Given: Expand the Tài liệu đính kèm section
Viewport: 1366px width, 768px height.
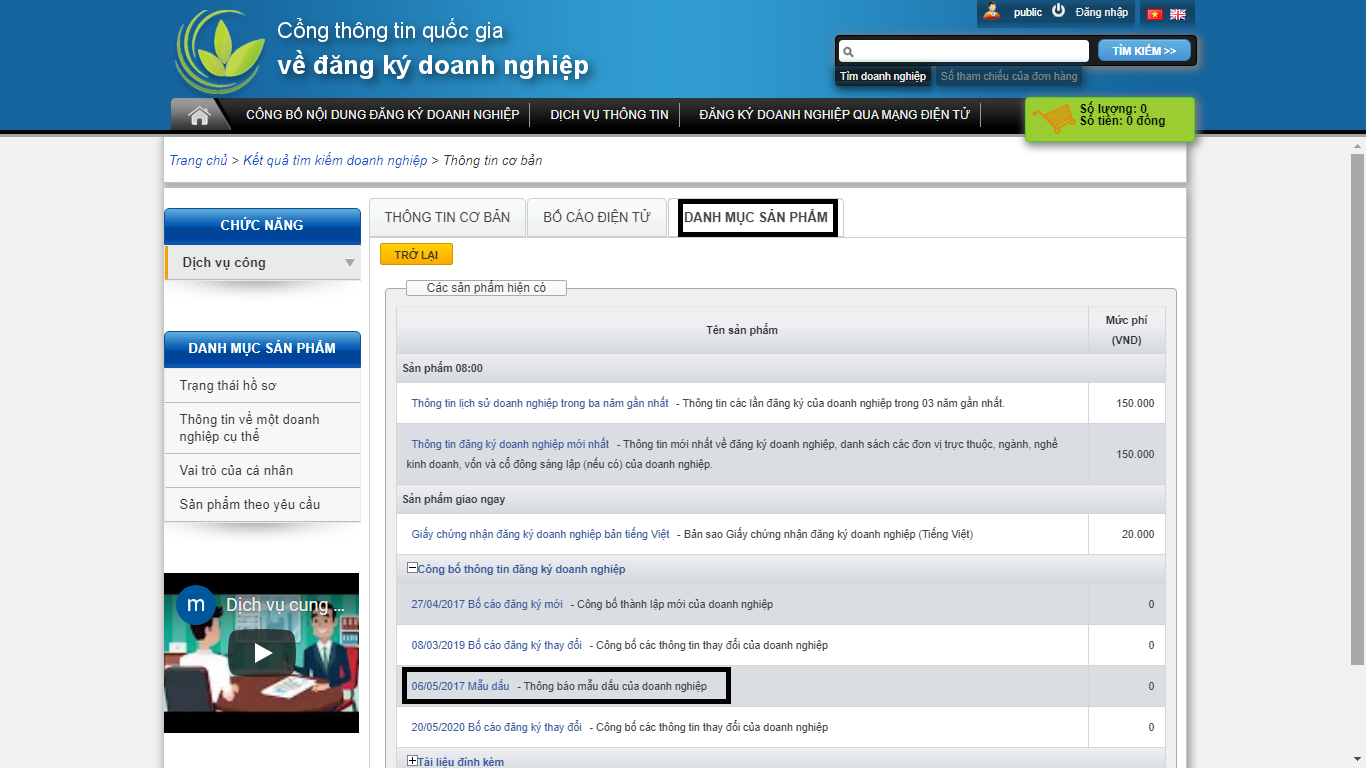Looking at the screenshot, I should (x=412, y=761).
